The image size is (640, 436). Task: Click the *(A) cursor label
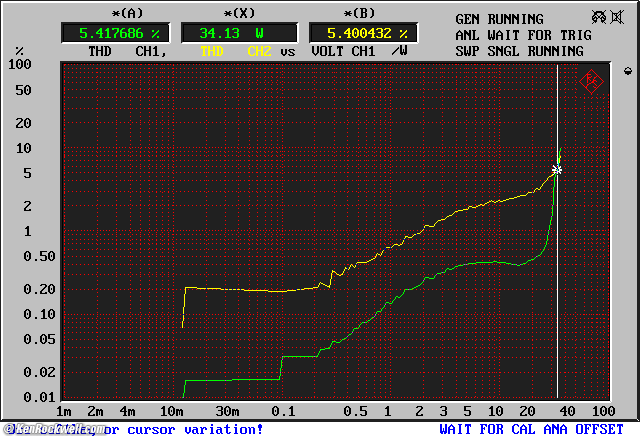tap(128, 13)
